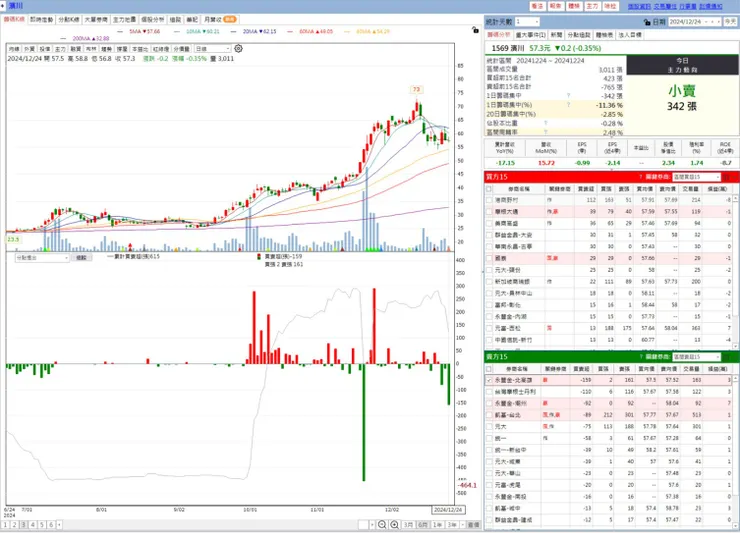Select the 3年 chart range button
This screenshot has width=740, height=533.
pos(452,525)
